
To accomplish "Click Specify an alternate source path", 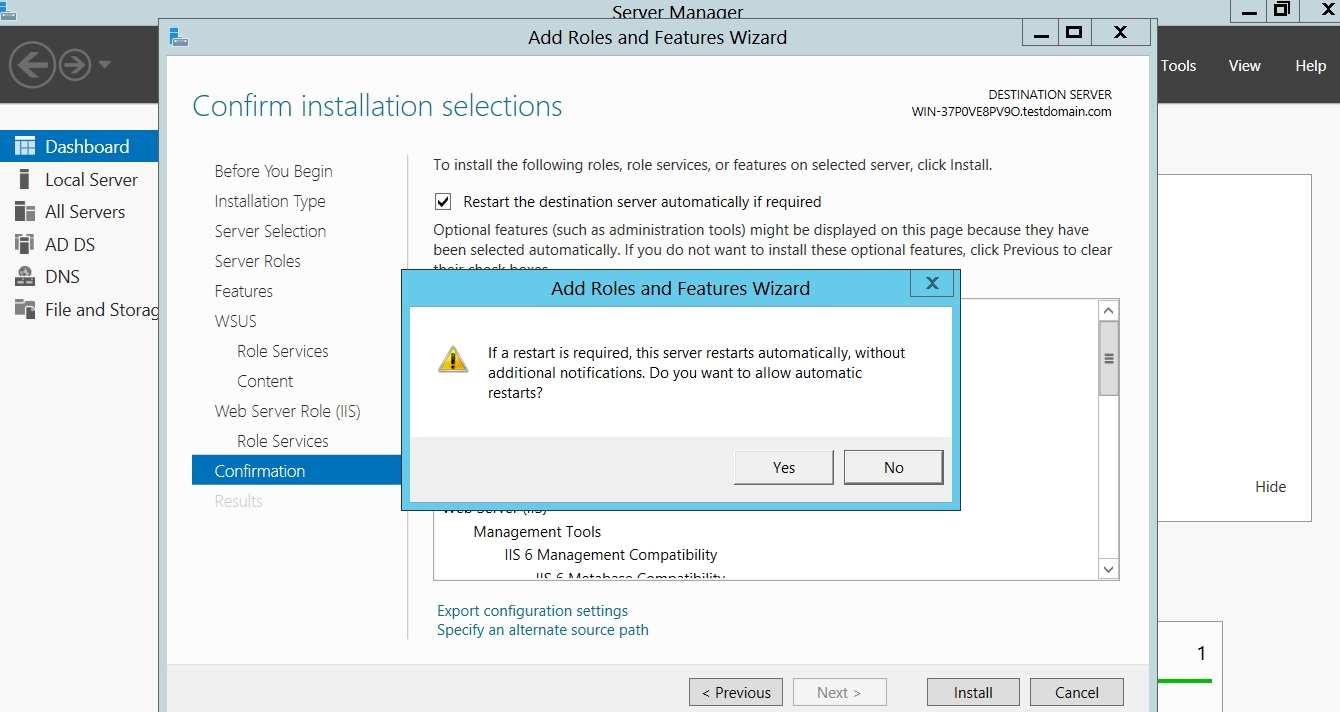I will 542,630.
